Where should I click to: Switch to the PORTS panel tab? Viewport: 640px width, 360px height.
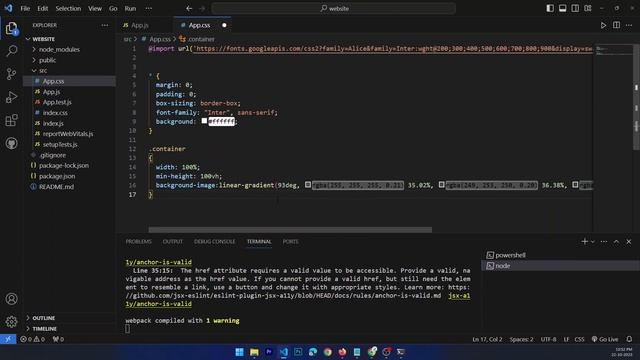291,242
